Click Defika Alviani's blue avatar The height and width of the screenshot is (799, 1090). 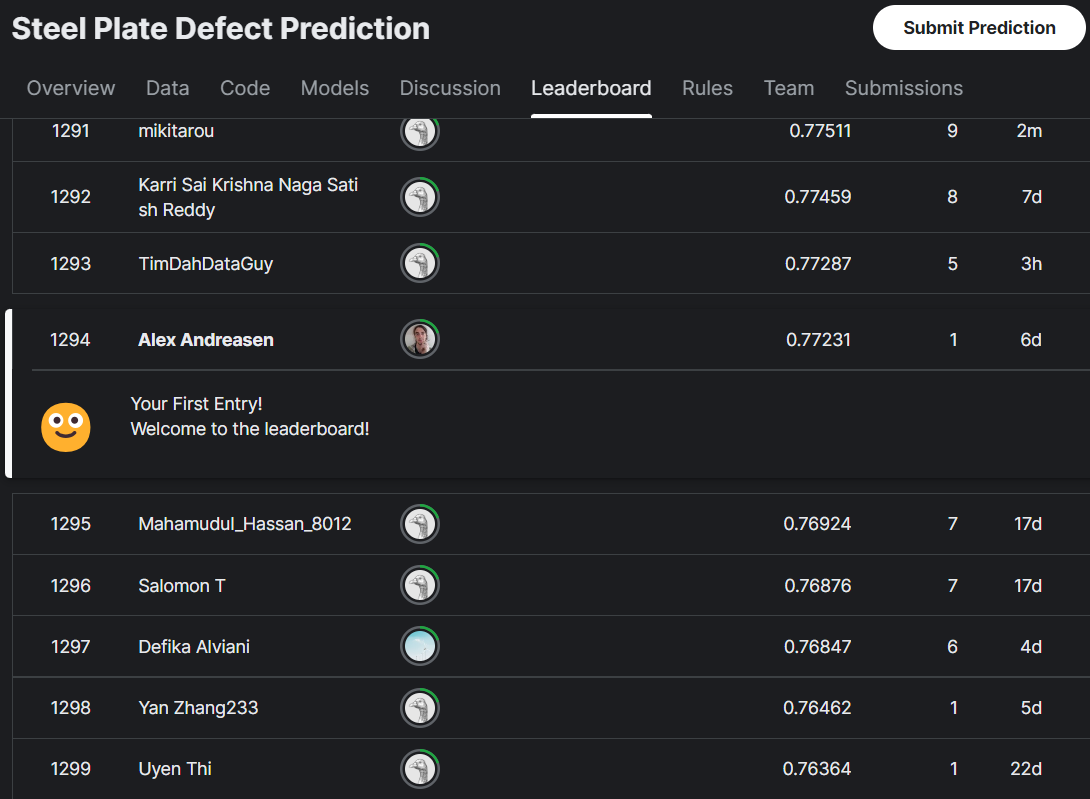[420, 646]
